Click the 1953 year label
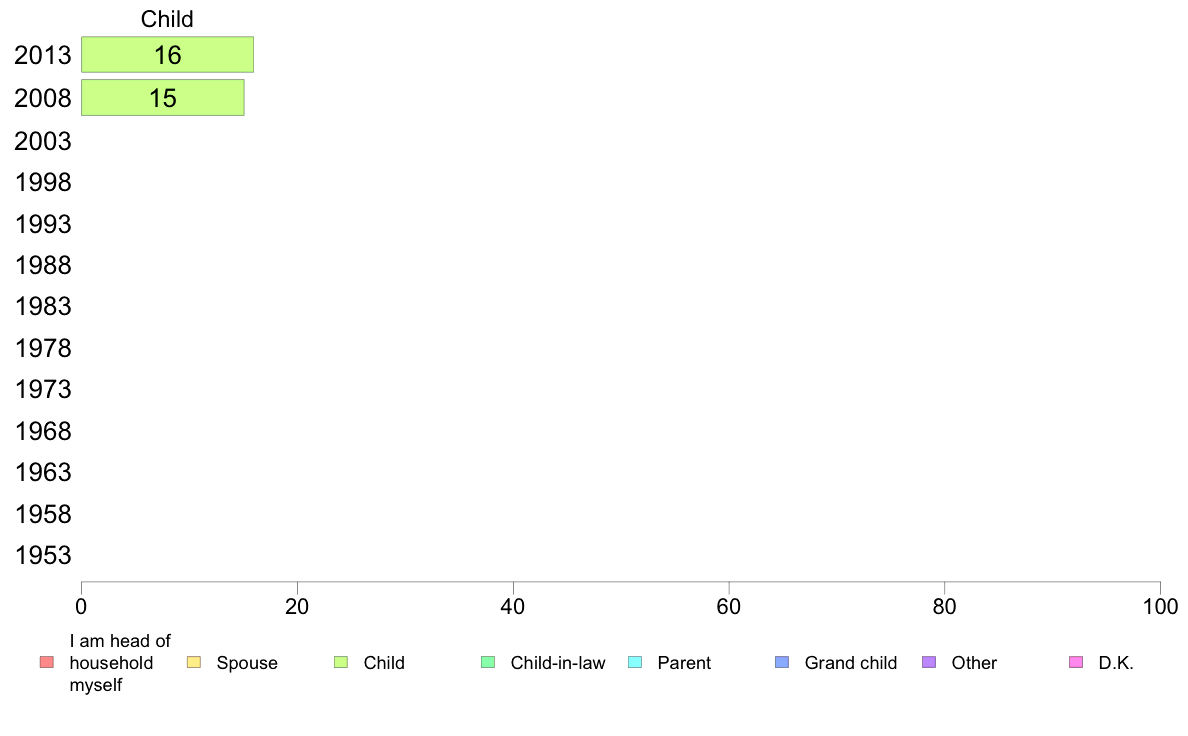Screen dimensions: 1188x736 43,555
